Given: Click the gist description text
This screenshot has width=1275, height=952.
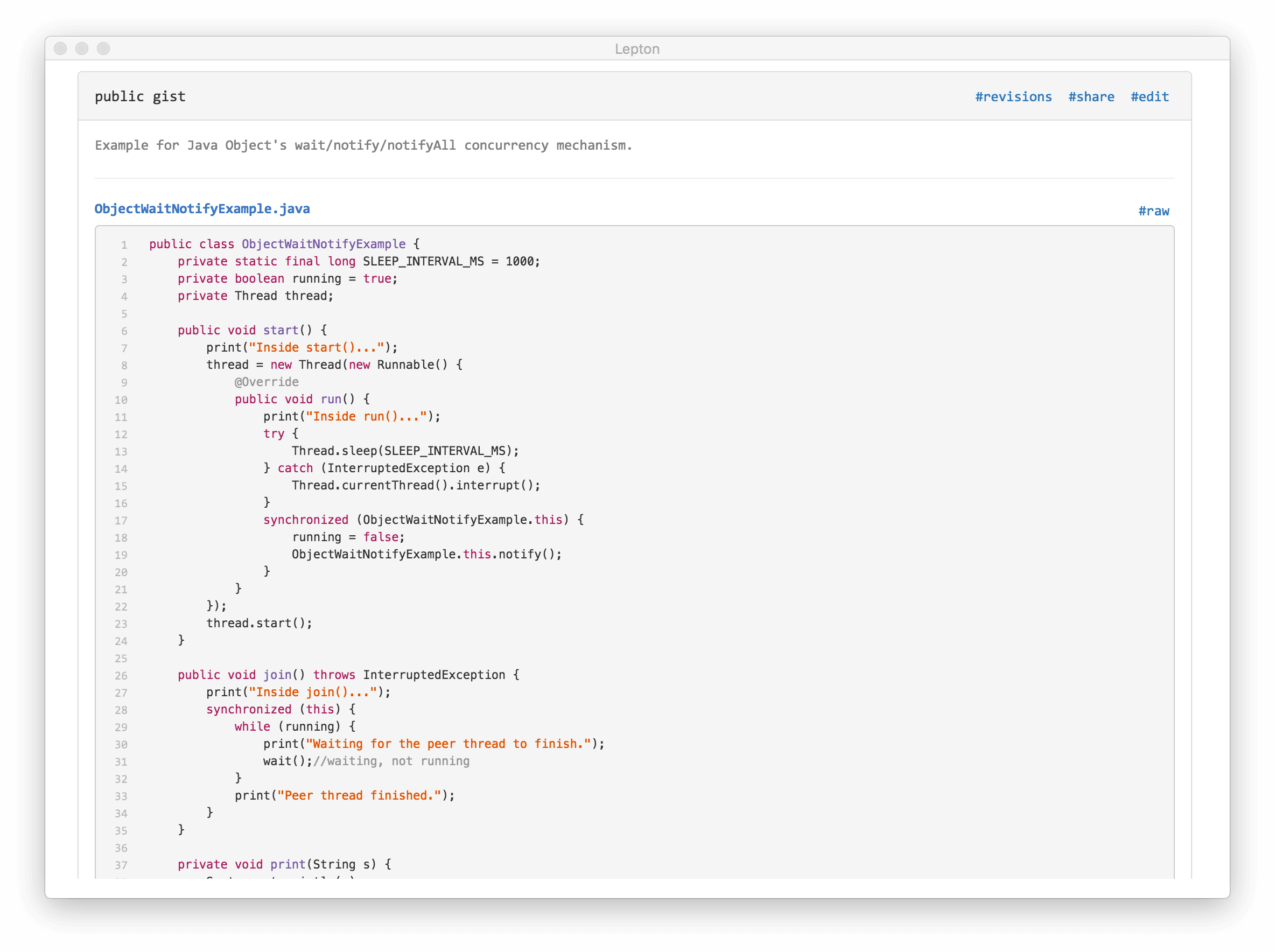Looking at the screenshot, I should click(x=363, y=145).
